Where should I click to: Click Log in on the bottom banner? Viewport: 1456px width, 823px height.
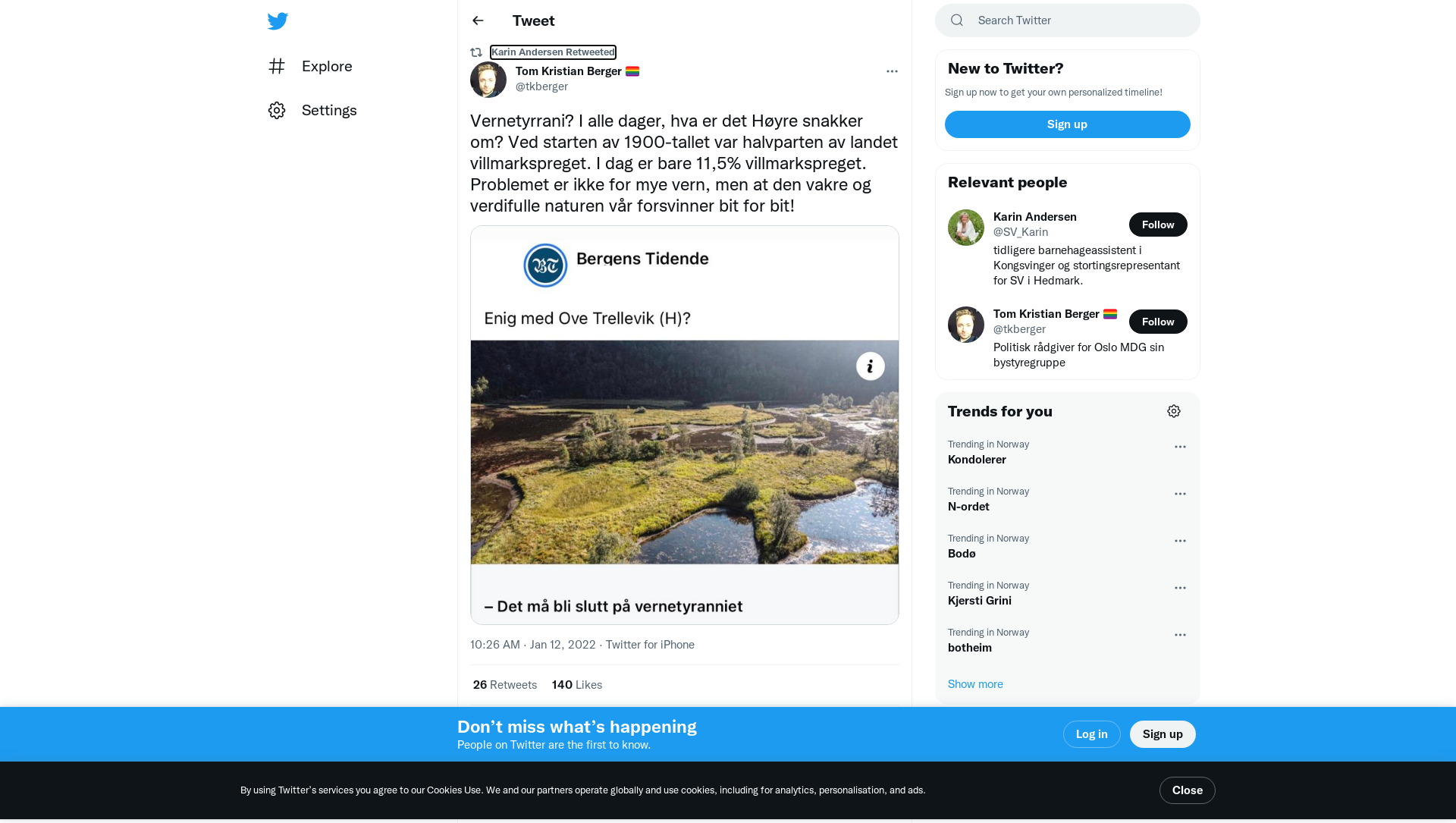(x=1092, y=734)
